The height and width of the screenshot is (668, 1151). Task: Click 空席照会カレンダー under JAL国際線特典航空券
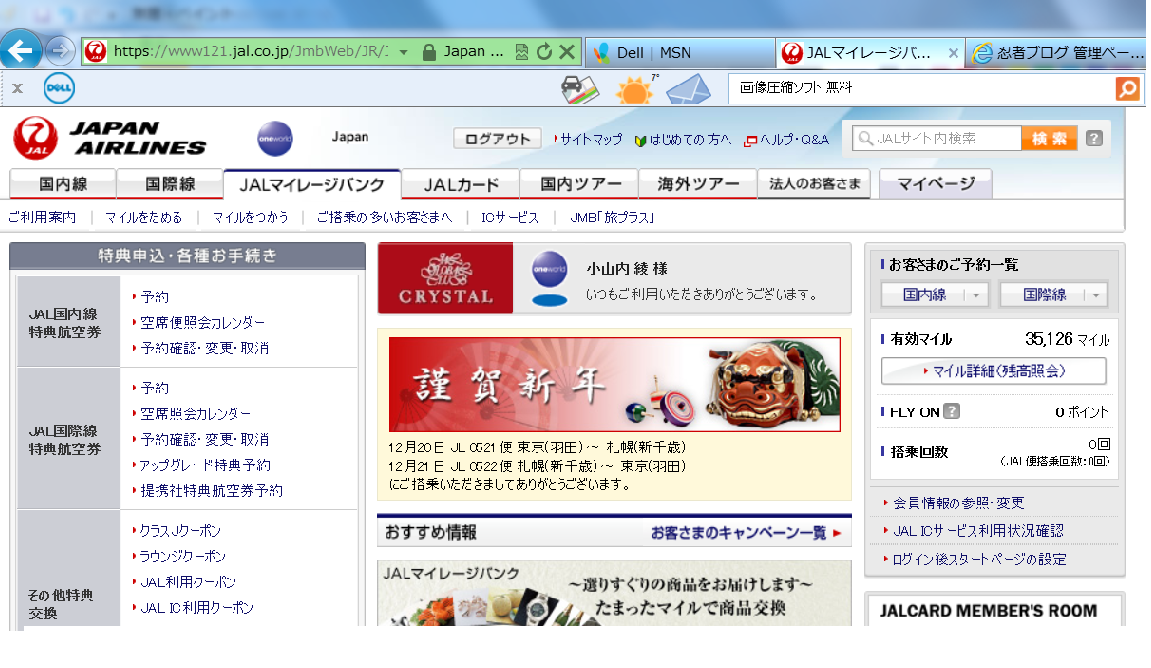click(195, 413)
